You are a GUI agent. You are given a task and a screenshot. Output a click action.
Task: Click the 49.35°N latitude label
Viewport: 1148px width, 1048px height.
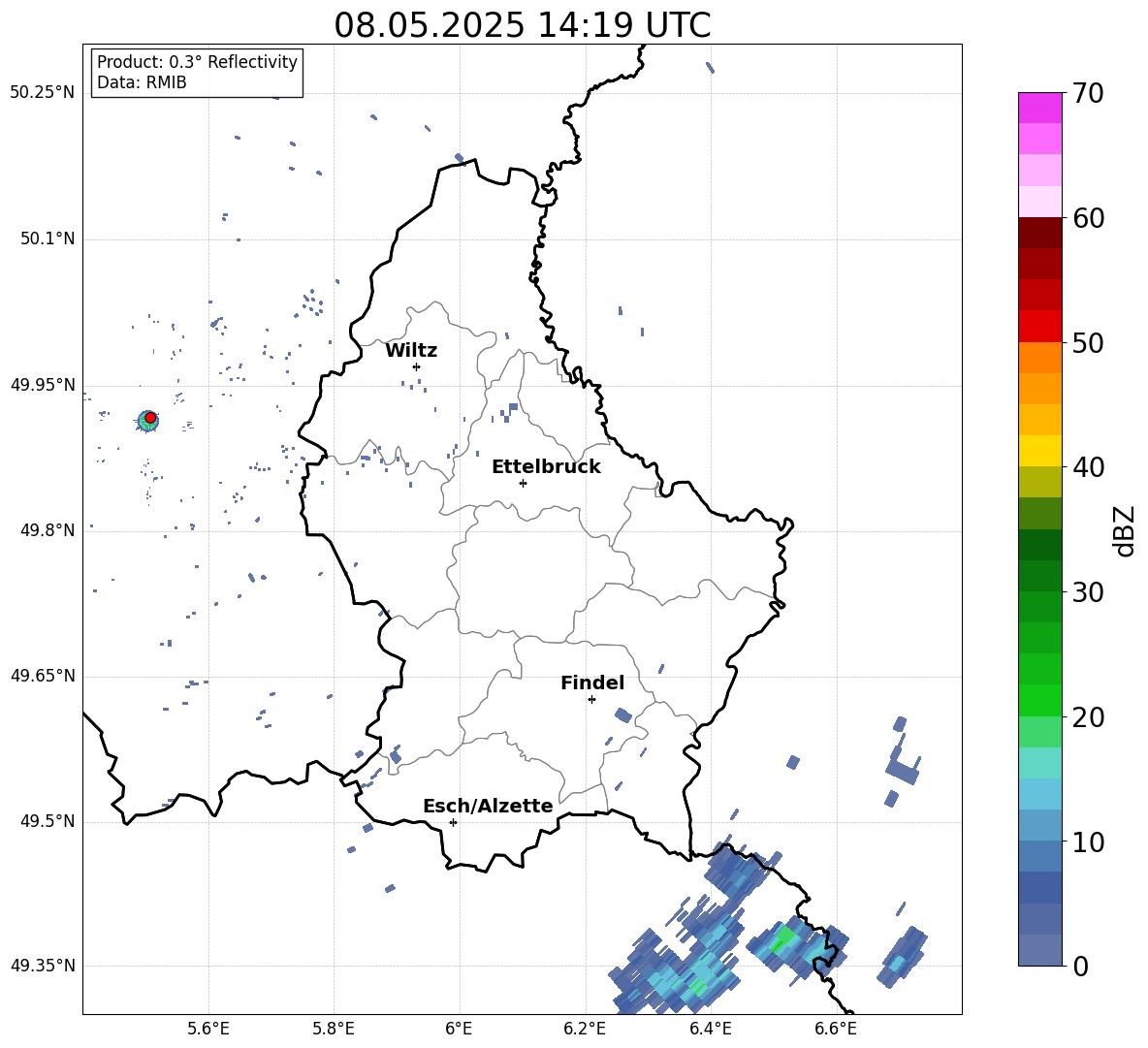43,966
